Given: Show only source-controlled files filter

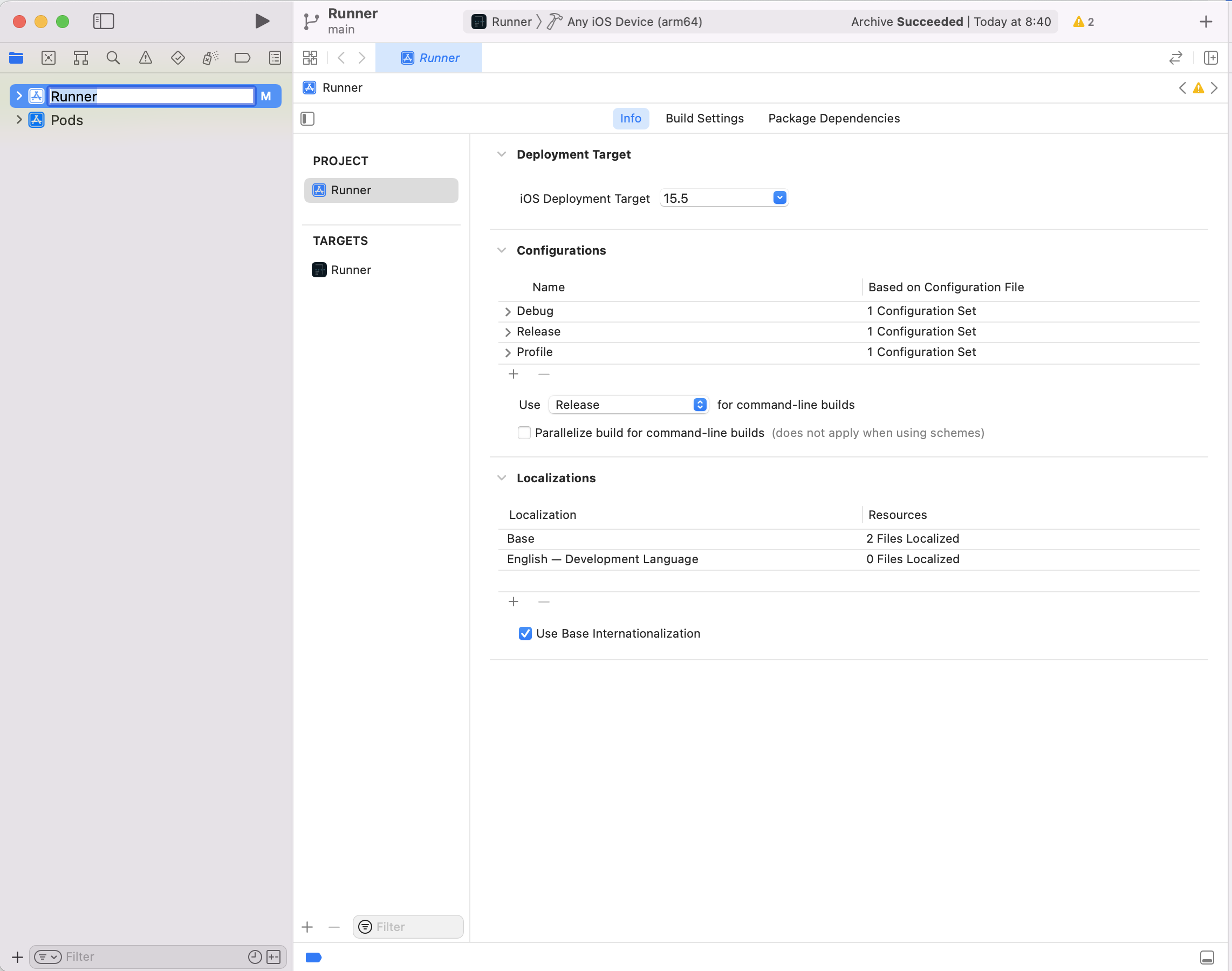Looking at the screenshot, I should click(x=273, y=956).
